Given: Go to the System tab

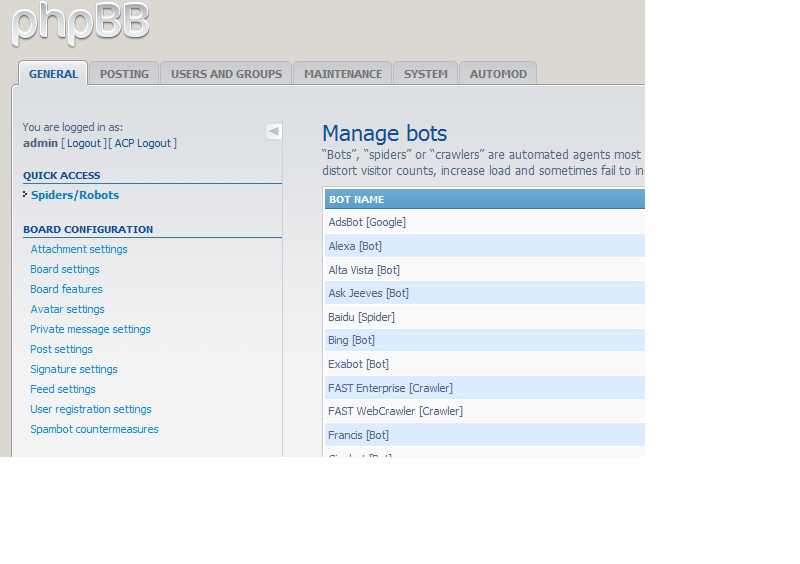Looking at the screenshot, I should click(x=426, y=74).
